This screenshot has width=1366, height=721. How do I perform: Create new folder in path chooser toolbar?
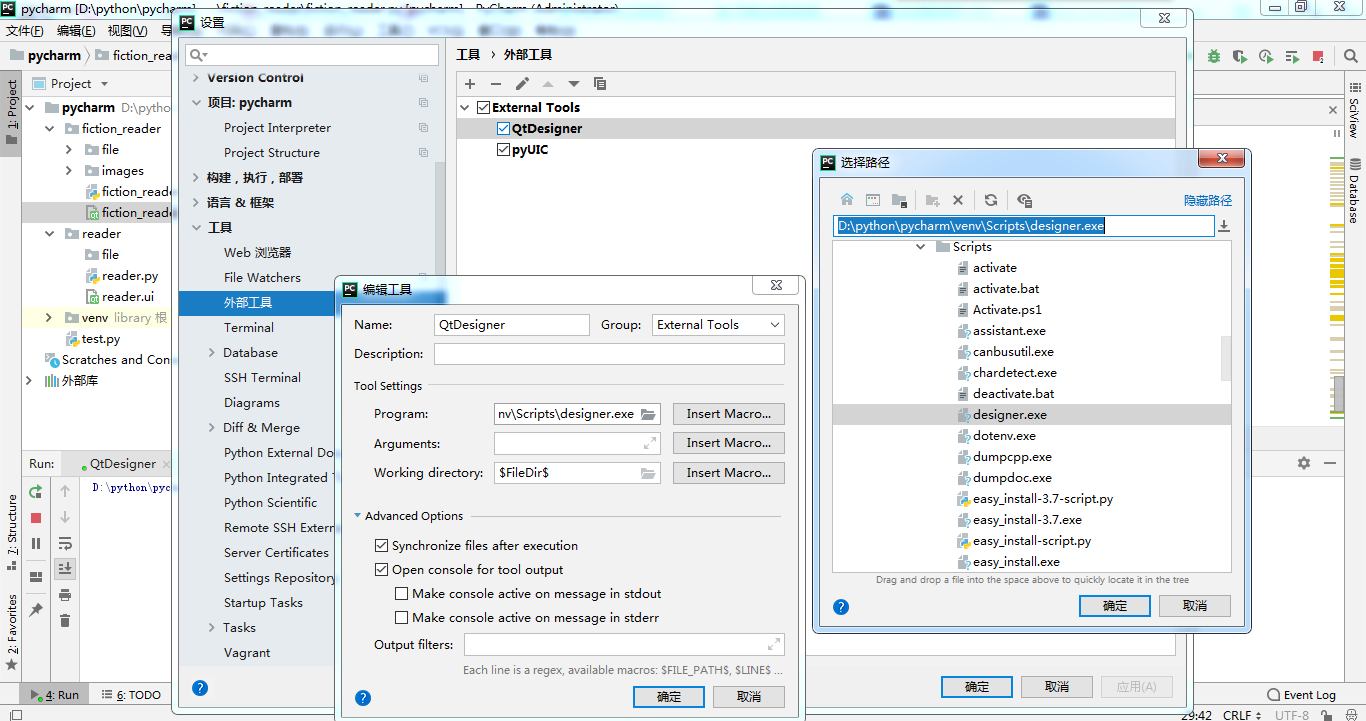pos(932,200)
